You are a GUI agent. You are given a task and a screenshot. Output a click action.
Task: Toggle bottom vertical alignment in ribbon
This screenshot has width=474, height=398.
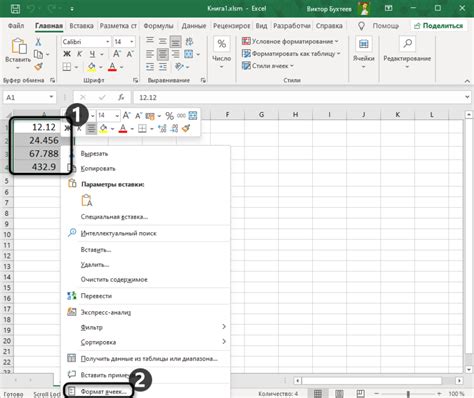(175, 42)
